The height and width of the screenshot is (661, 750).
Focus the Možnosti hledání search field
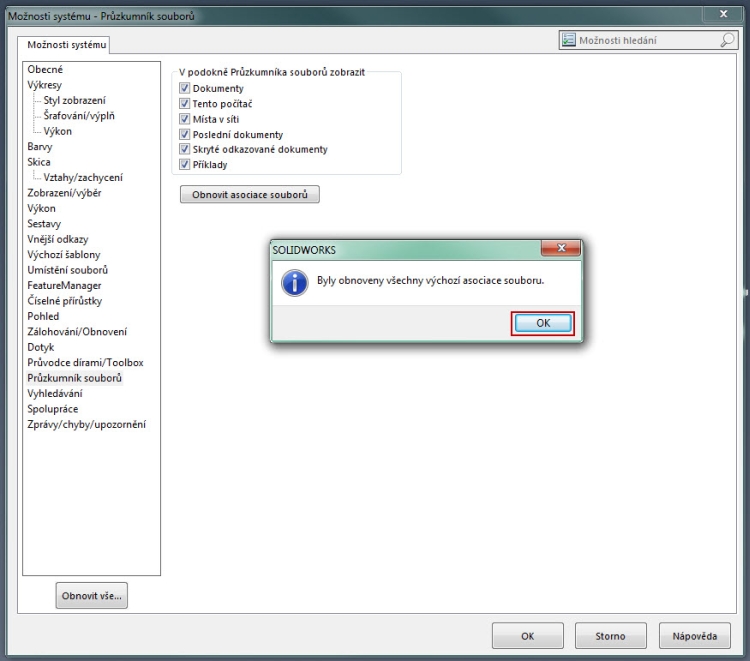pyautogui.click(x=648, y=40)
